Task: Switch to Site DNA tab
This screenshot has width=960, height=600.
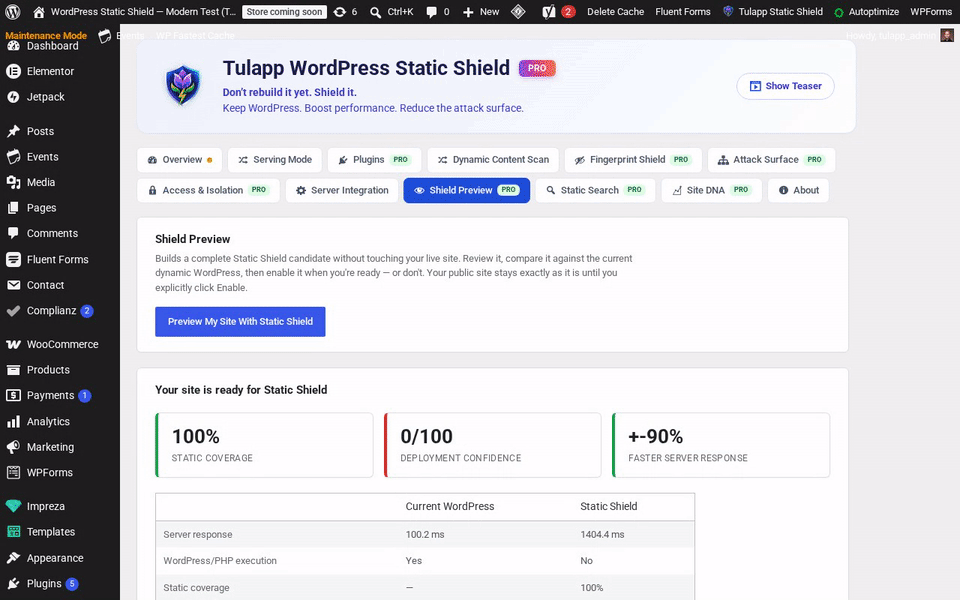Action: click(x=711, y=190)
